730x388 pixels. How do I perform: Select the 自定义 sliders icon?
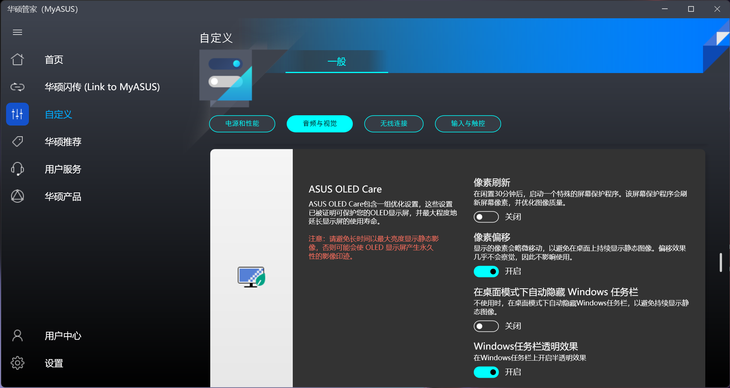point(17,114)
